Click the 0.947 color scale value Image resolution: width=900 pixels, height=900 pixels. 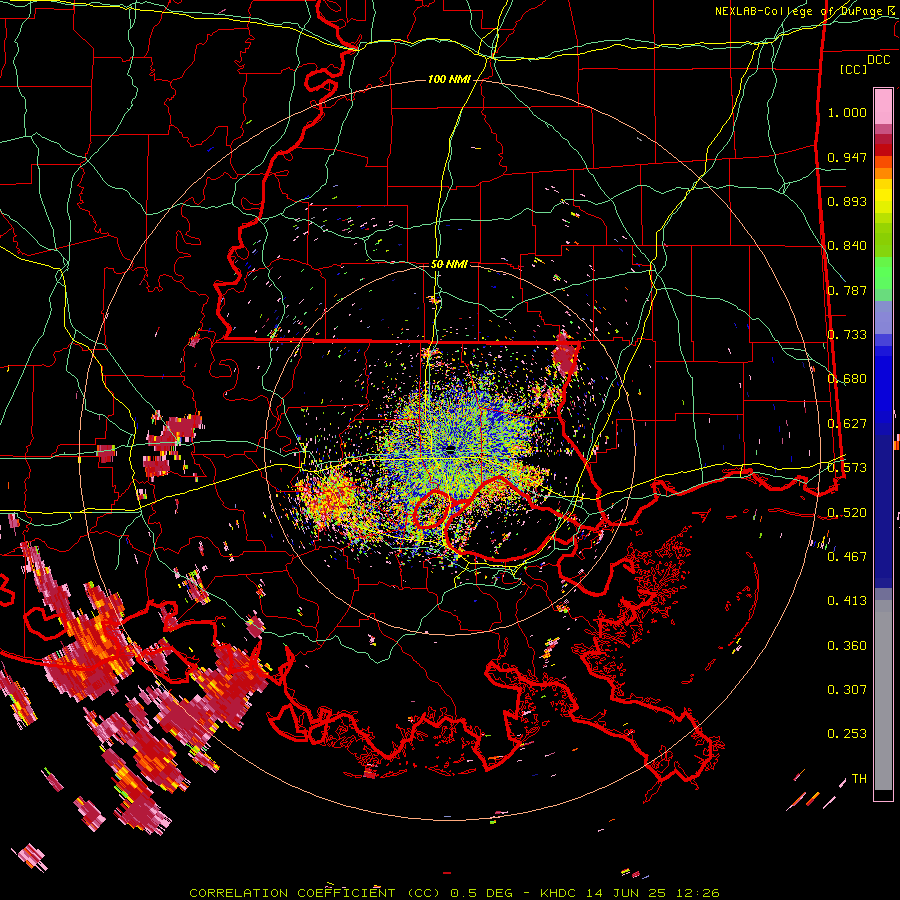[x=847, y=157]
